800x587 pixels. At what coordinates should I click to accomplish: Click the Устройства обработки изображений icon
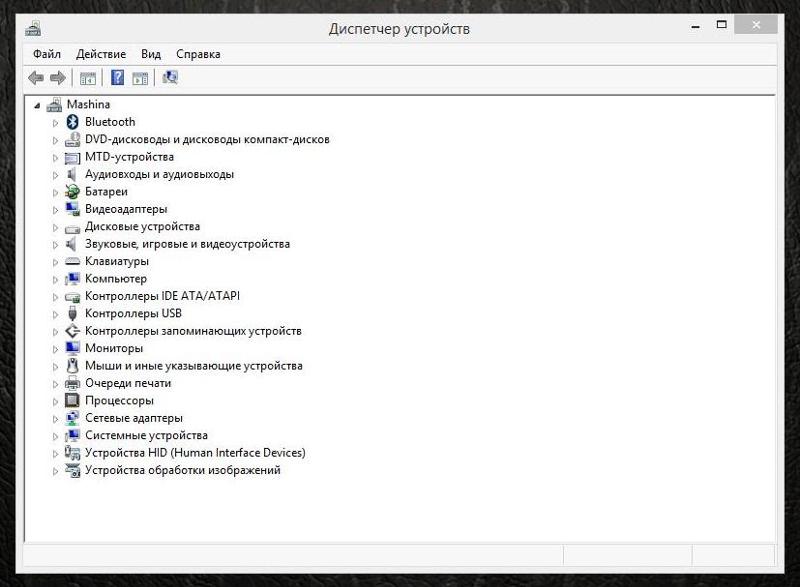click(x=72, y=470)
